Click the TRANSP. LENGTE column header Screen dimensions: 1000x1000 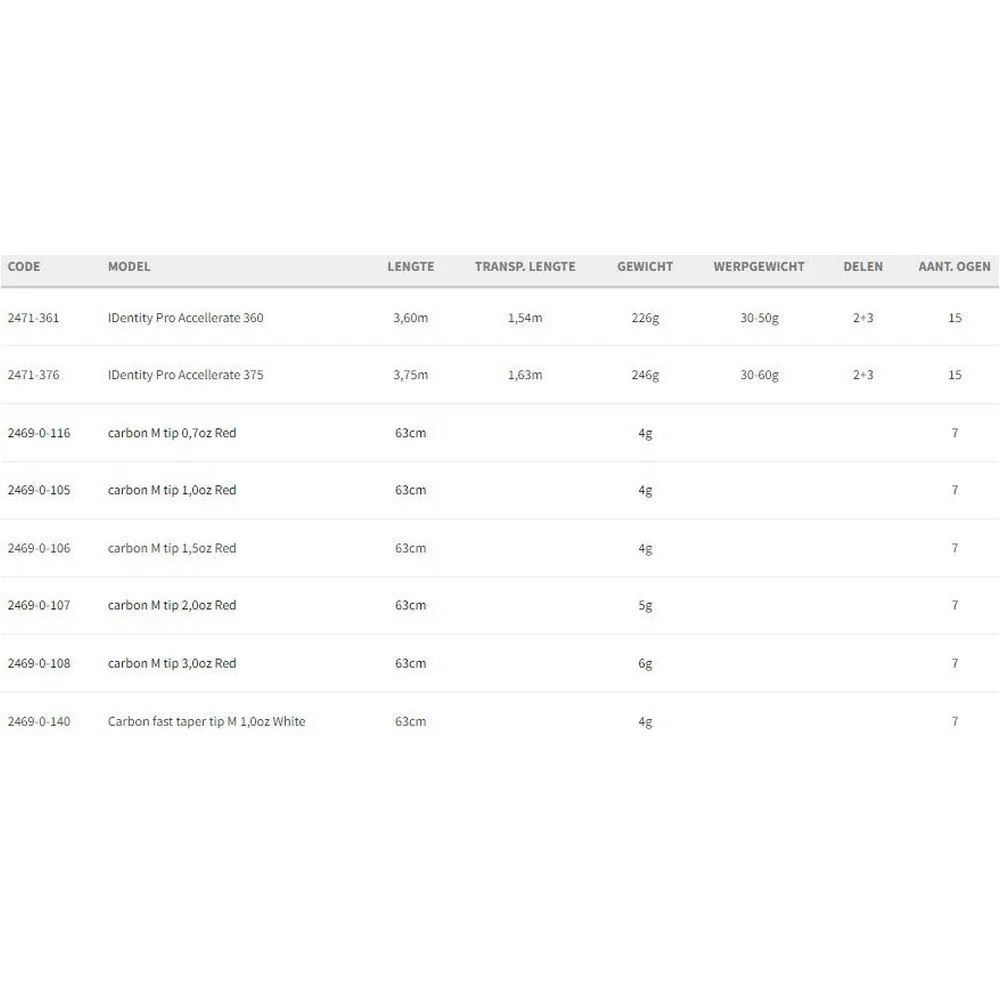(x=525, y=267)
